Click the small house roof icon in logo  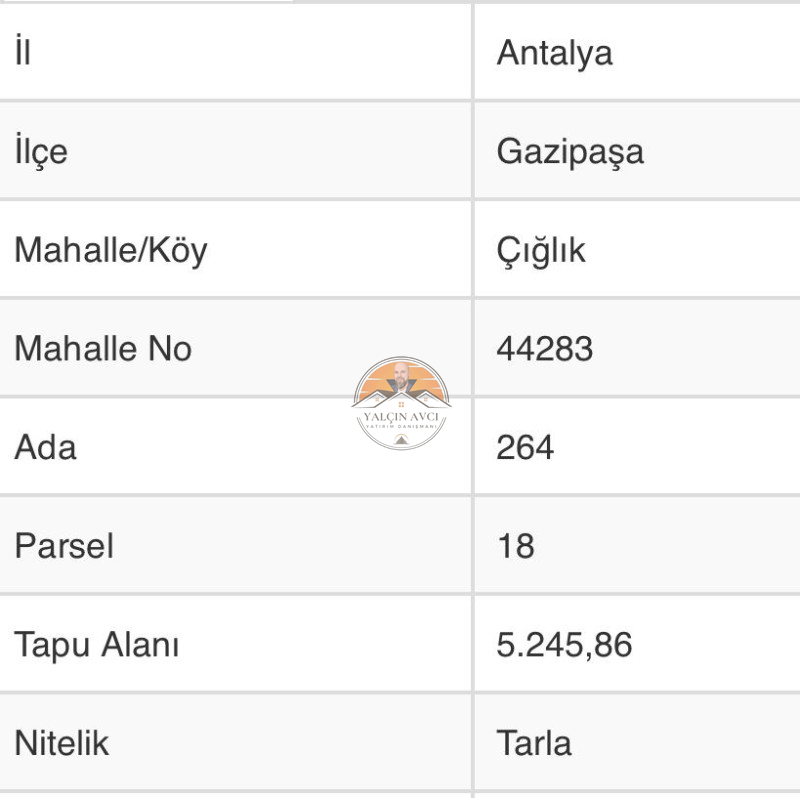[x=401, y=439]
